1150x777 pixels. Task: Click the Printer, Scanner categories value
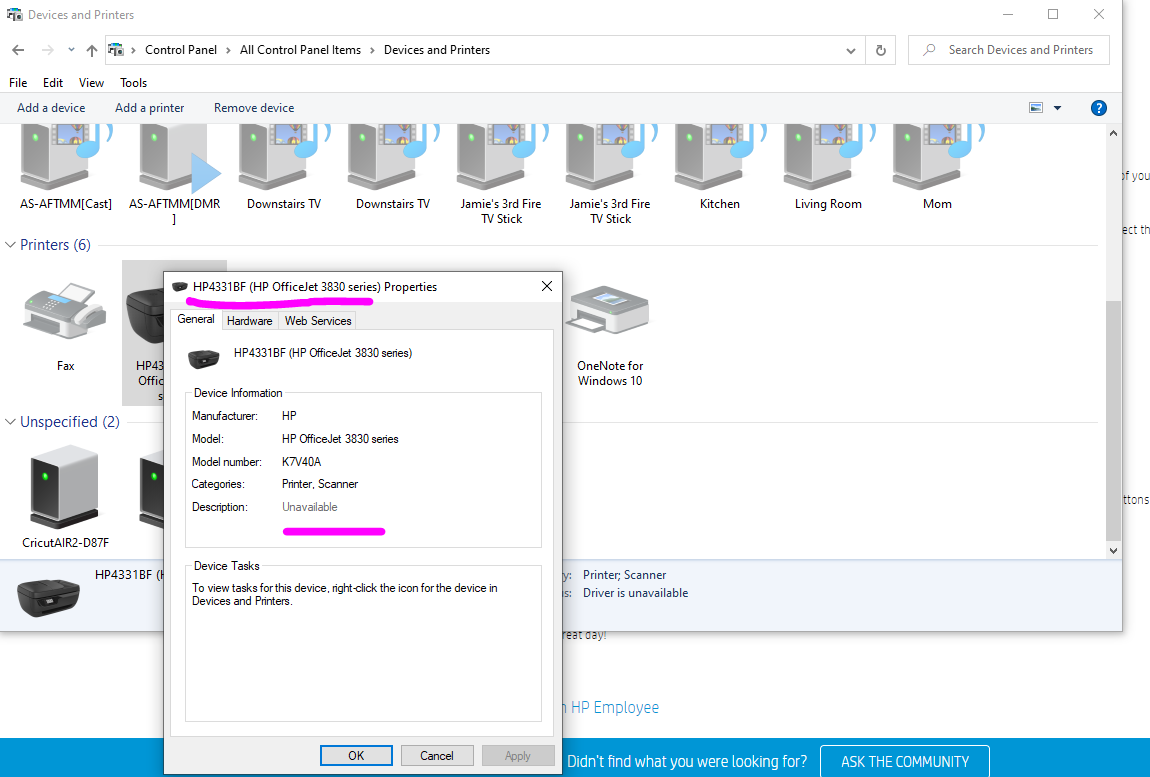320,484
